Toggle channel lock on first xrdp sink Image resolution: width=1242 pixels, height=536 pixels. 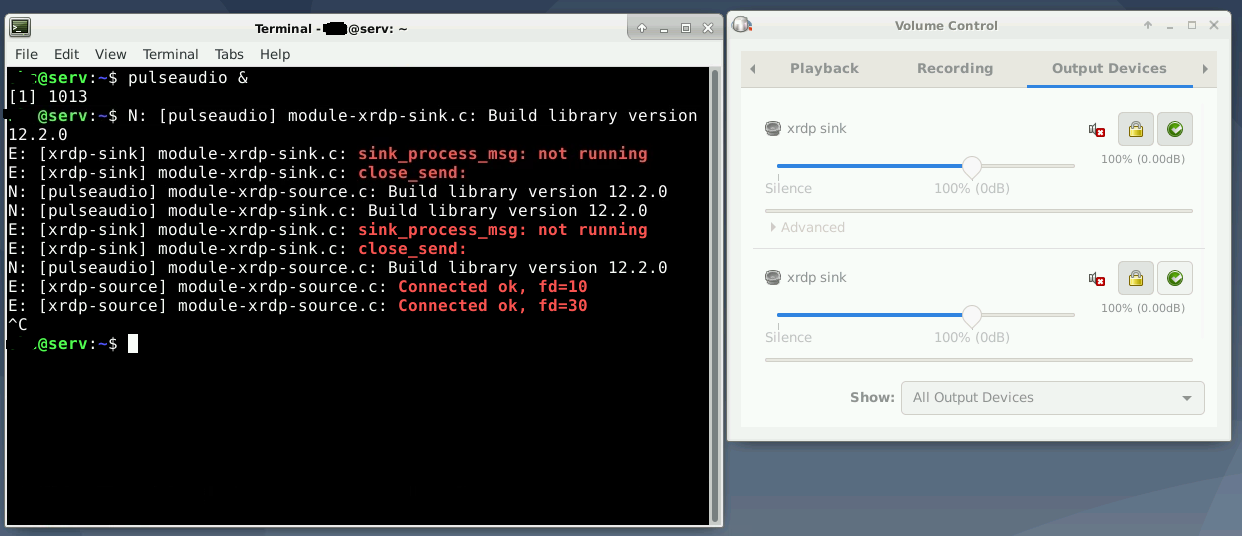pyautogui.click(x=1135, y=129)
